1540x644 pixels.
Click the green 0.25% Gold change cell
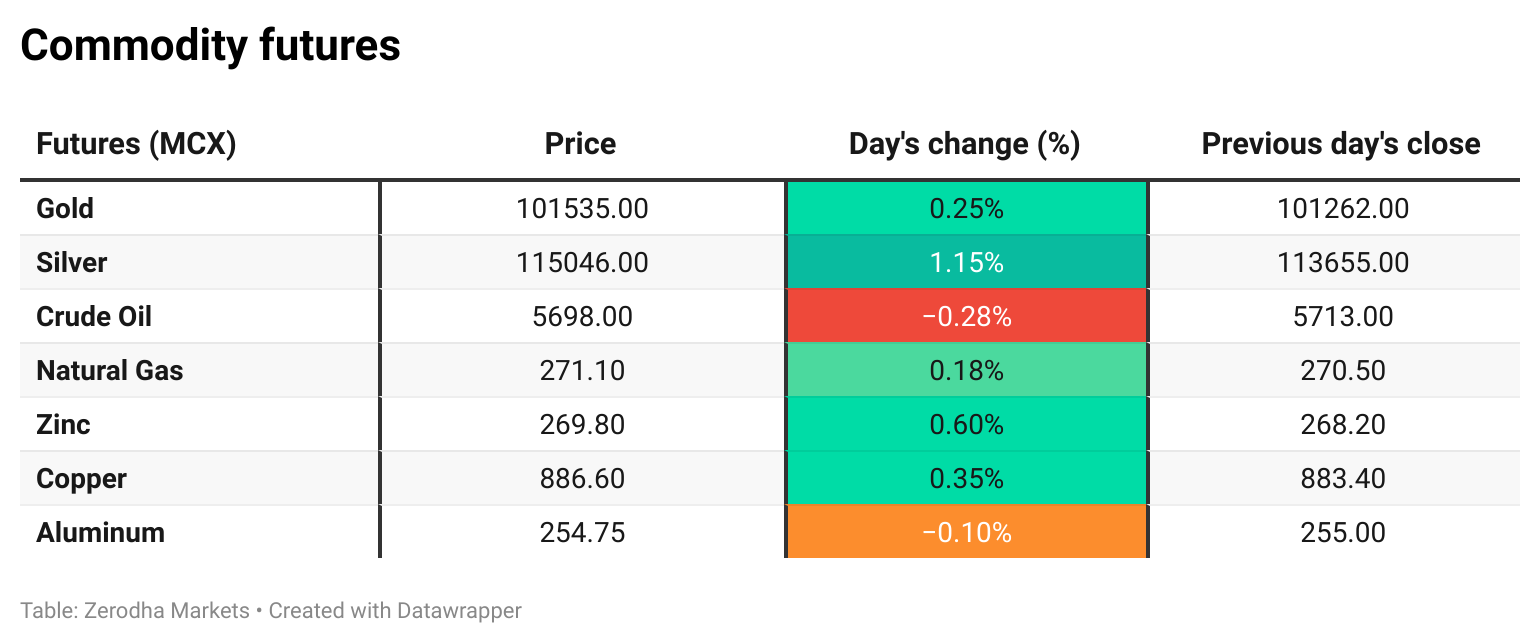click(966, 209)
